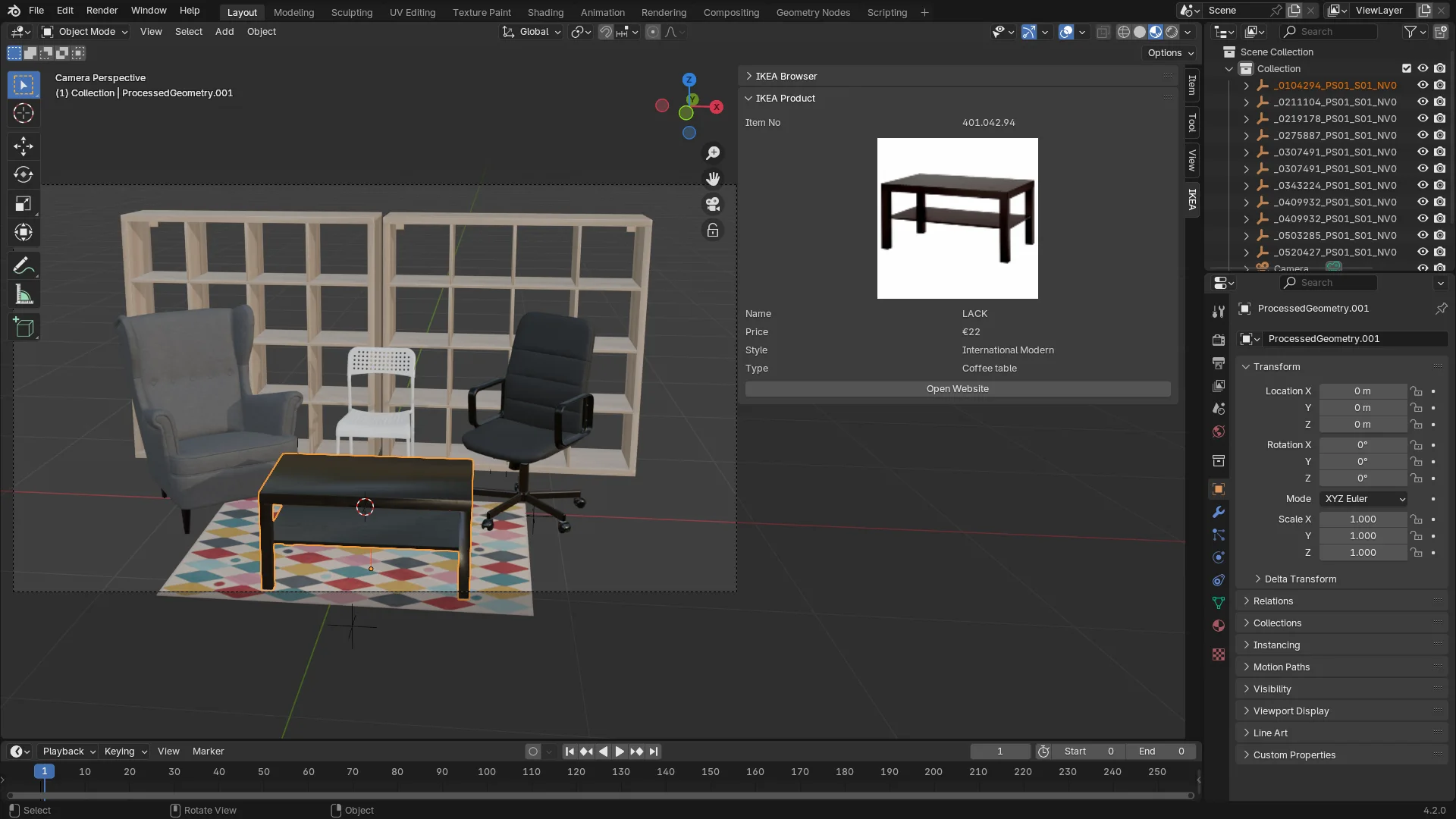
Task: Click the Add Cube tool
Action: pyautogui.click(x=24, y=328)
